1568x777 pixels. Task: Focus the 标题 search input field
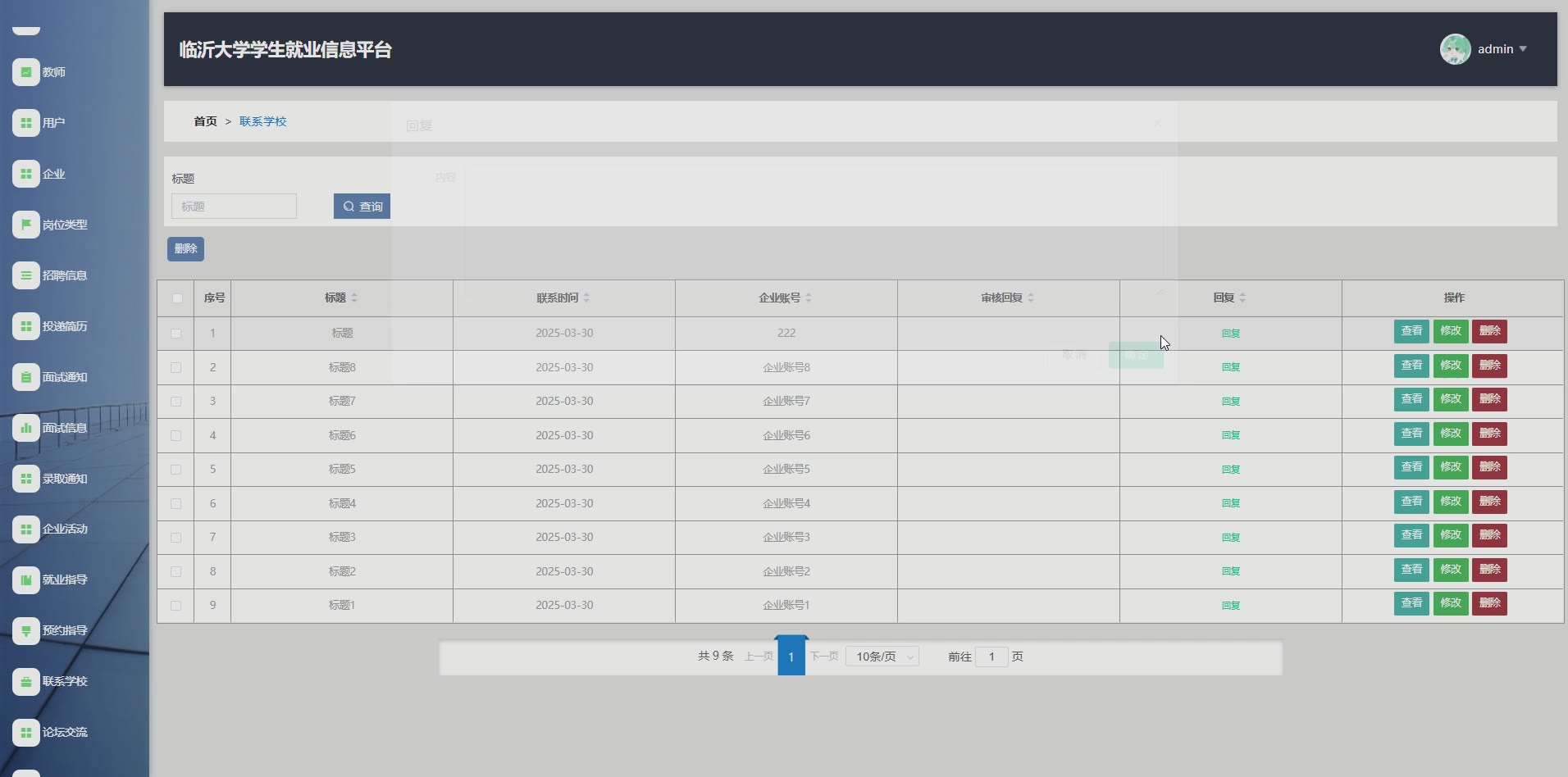point(234,207)
